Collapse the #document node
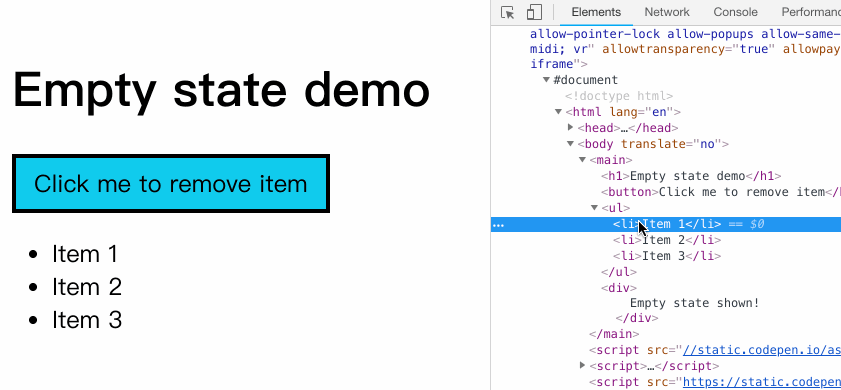This screenshot has height=390, width=841. (546, 80)
